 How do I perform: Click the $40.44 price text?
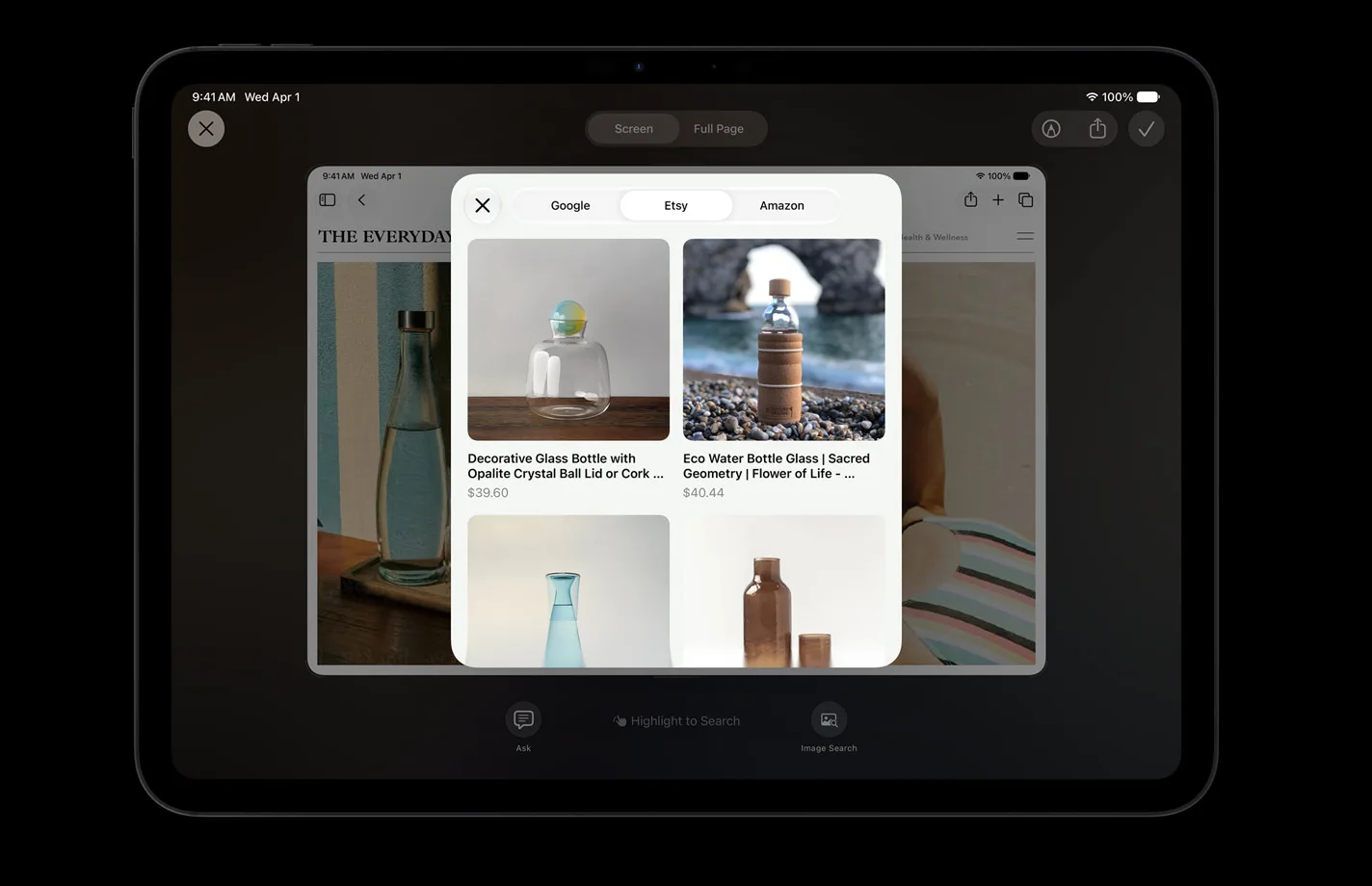pos(703,493)
